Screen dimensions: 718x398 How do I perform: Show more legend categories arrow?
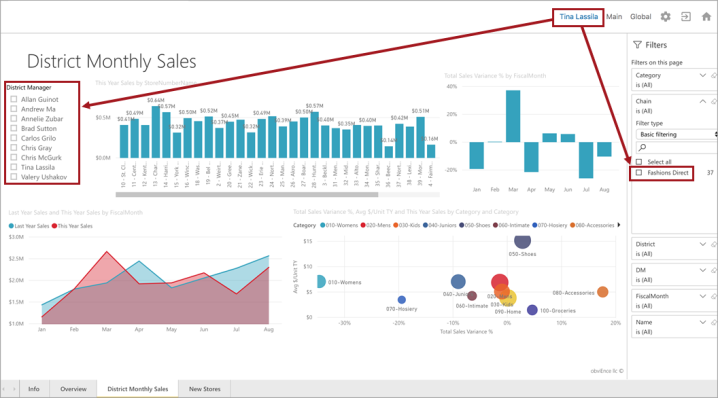[619, 225]
